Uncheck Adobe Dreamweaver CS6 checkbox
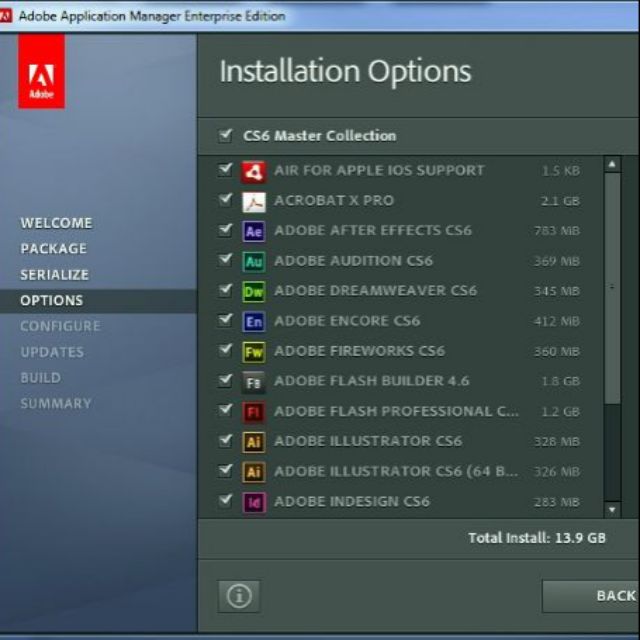This screenshot has height=640, width=640. pos(225,289)
